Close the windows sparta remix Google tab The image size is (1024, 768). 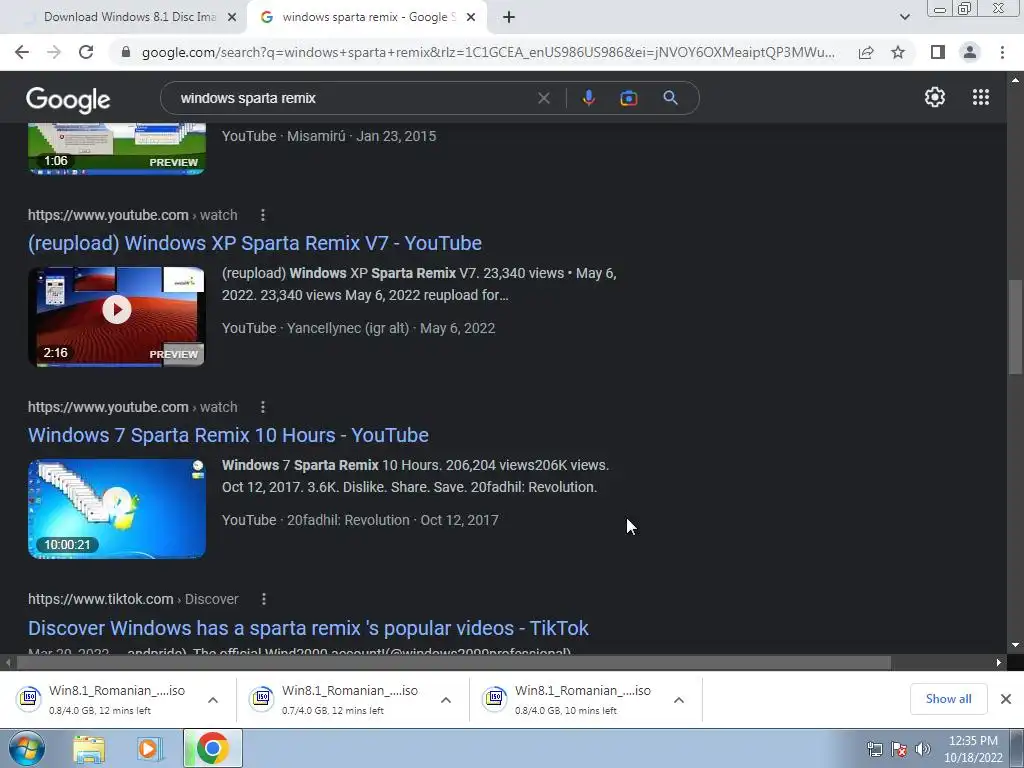coord(471,18)
